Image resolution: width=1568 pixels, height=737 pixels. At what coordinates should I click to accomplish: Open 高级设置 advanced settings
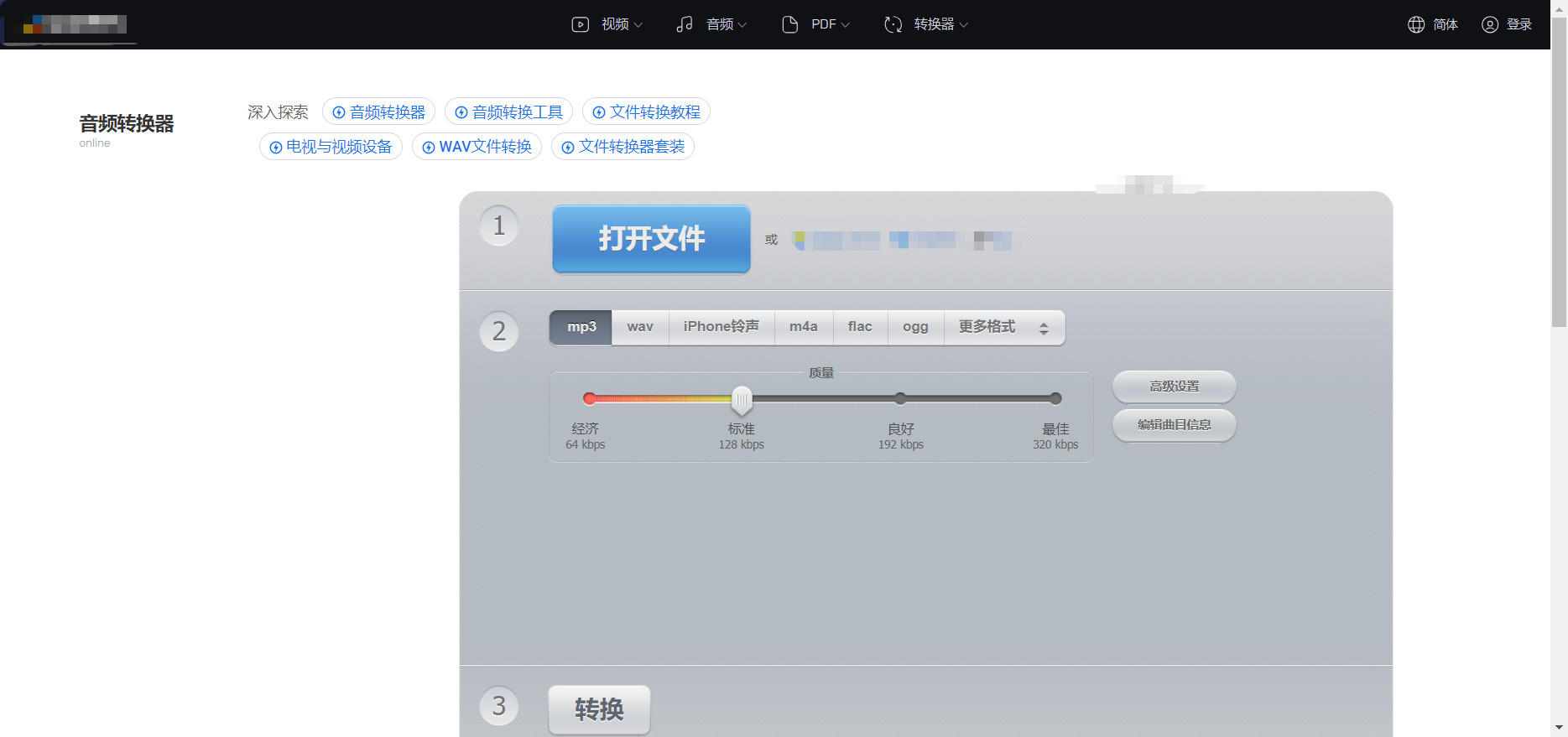(x=1174, y=387)
